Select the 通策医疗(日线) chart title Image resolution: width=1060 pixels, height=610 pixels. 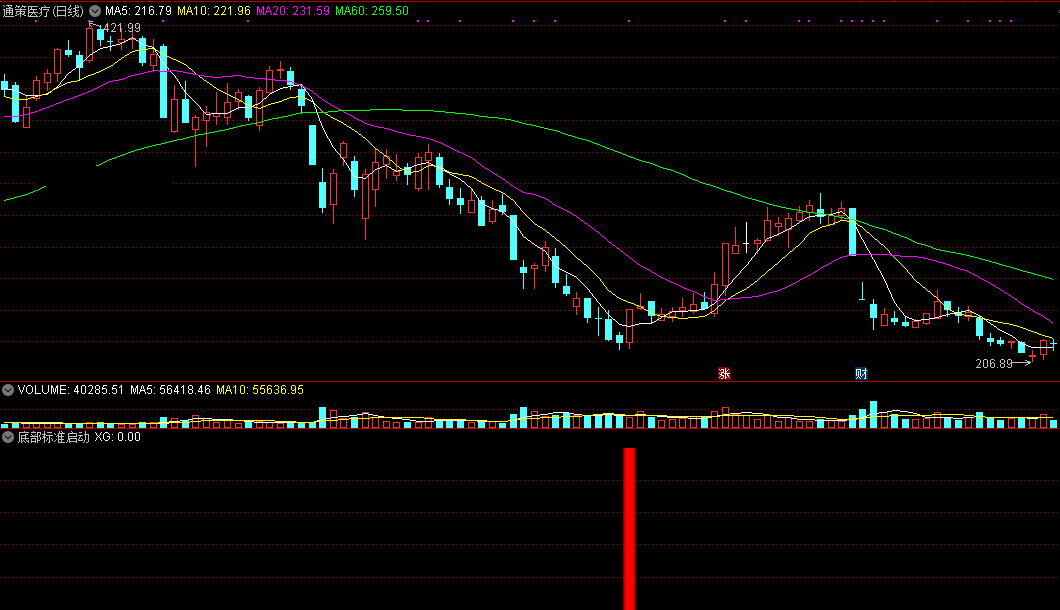[43, 11]
